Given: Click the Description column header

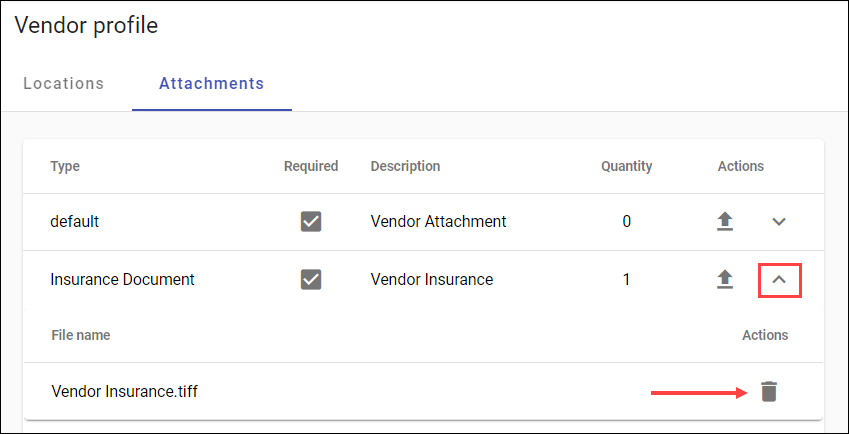Looking at the screenshot, I should point(405,166).
